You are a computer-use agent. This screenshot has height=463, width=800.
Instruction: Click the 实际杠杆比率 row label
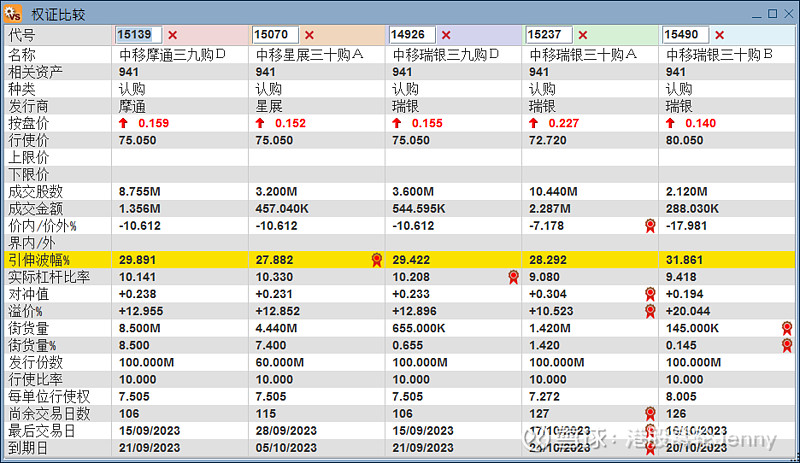49,277
